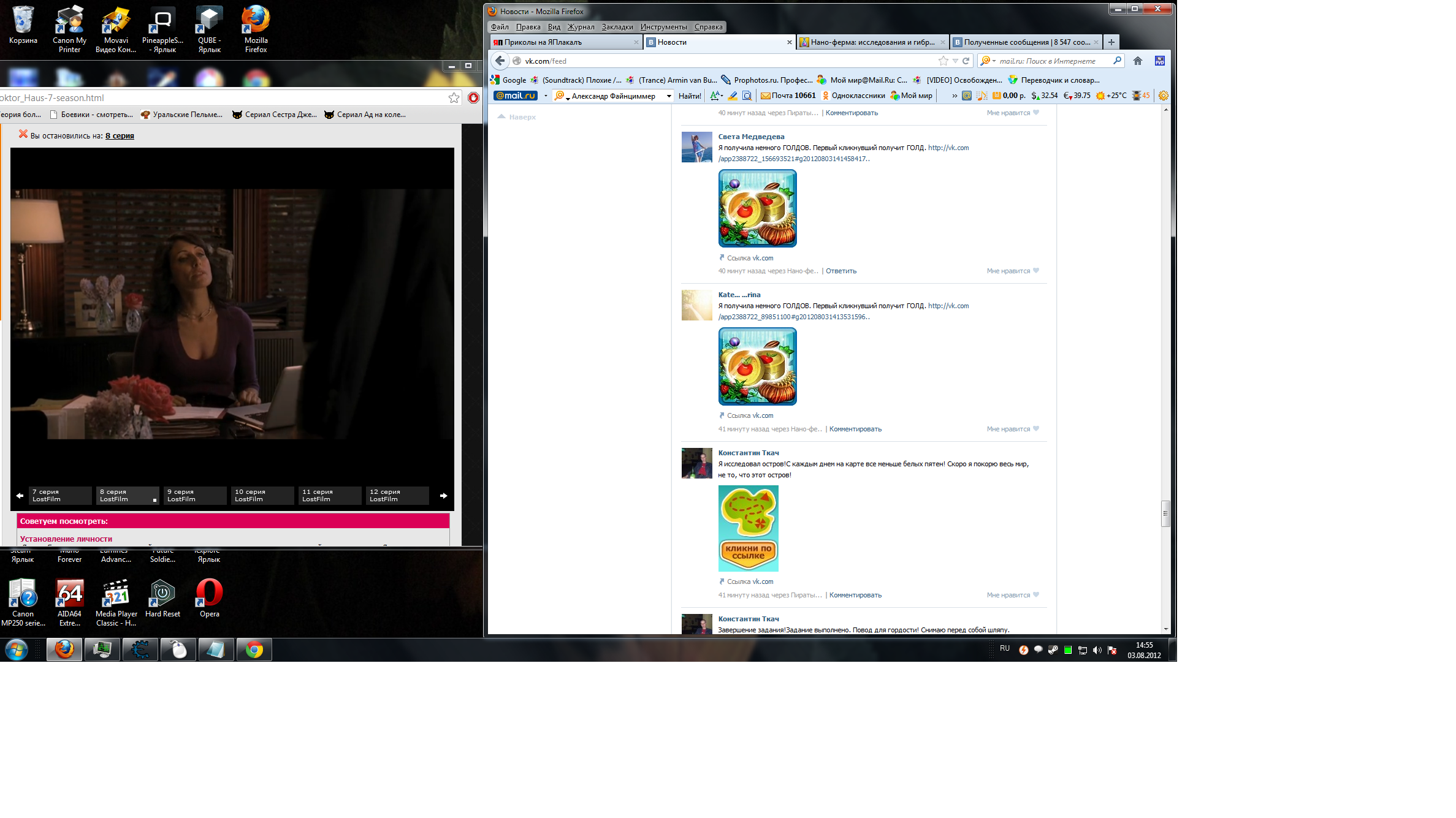
Task: Expand the mail.ru toolbar overflow chevron
Action: (x=955, y=96)
